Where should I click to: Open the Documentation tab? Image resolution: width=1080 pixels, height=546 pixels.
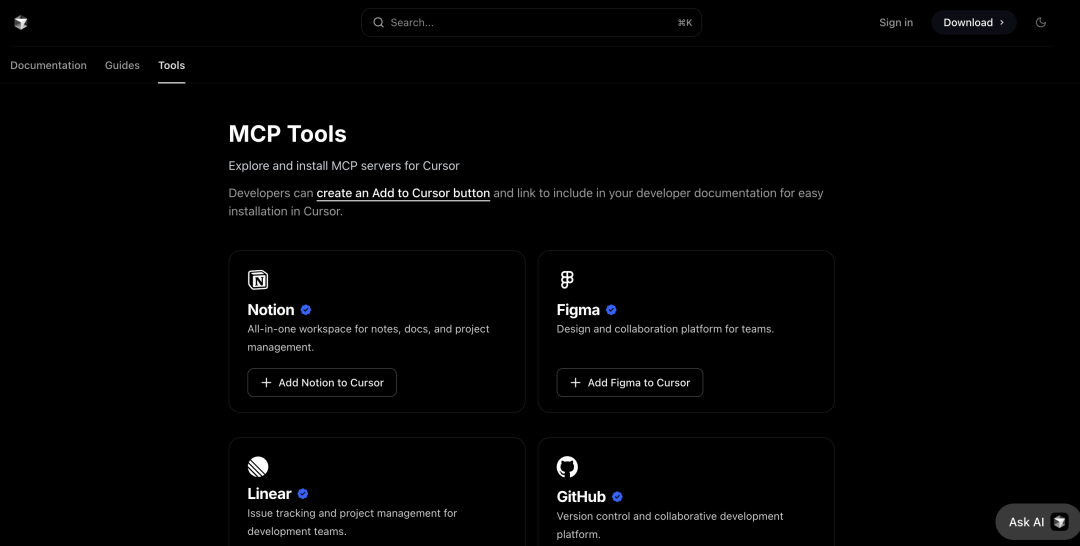click(48, 65)
